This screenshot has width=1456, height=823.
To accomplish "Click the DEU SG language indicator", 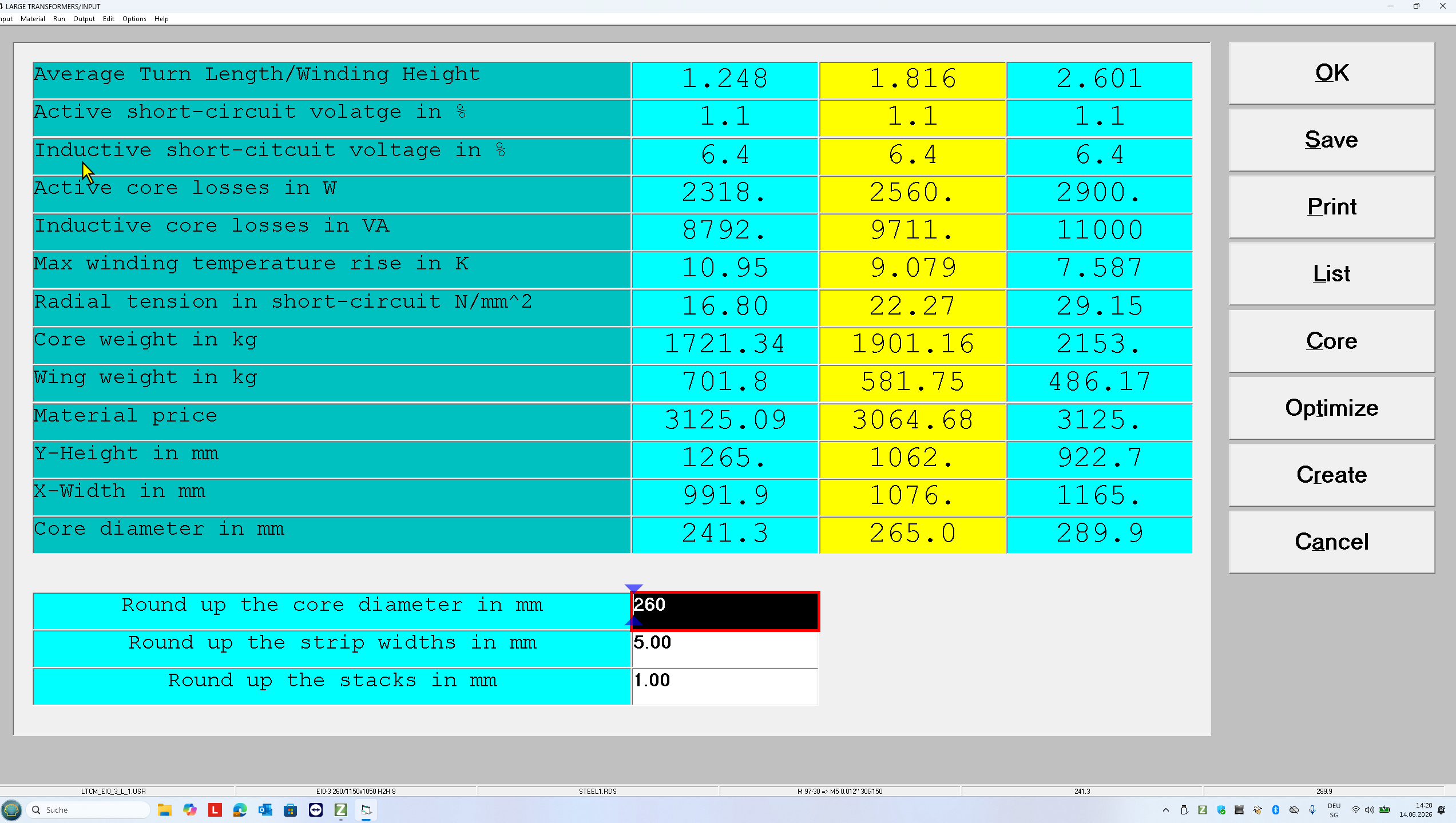I will tap(1334, 810).
